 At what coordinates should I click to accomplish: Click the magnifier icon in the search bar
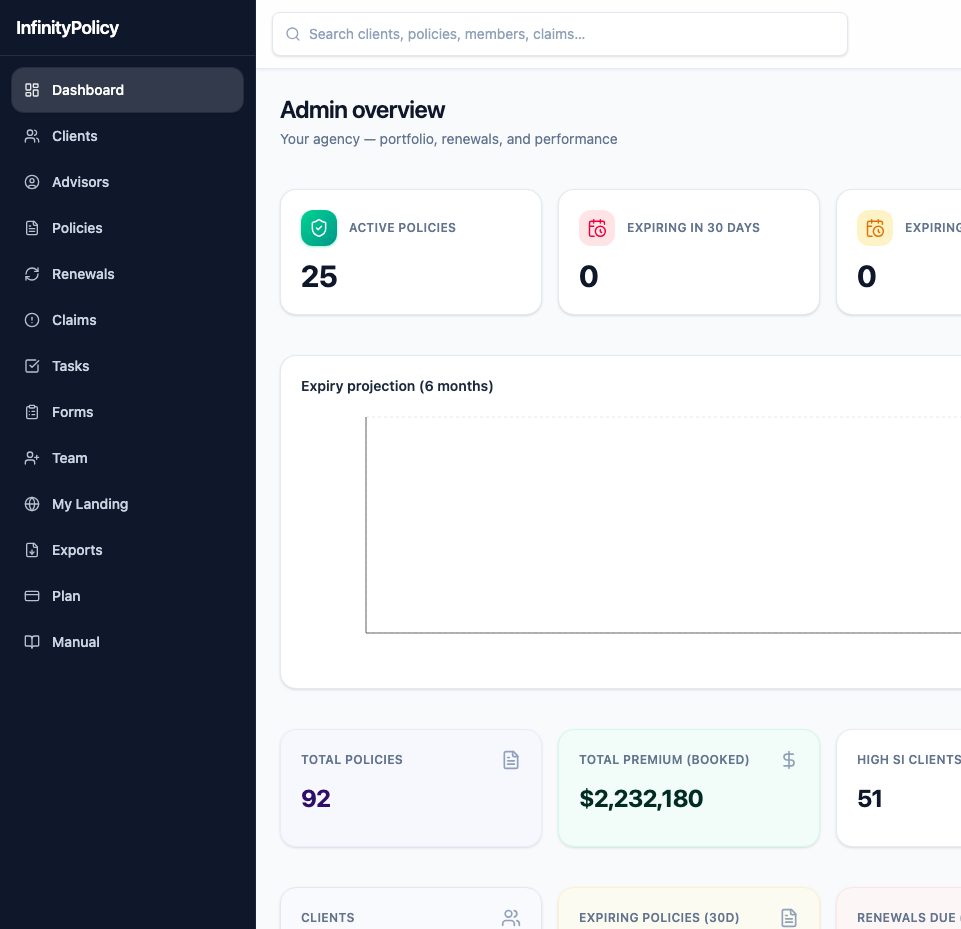[293, 34]
